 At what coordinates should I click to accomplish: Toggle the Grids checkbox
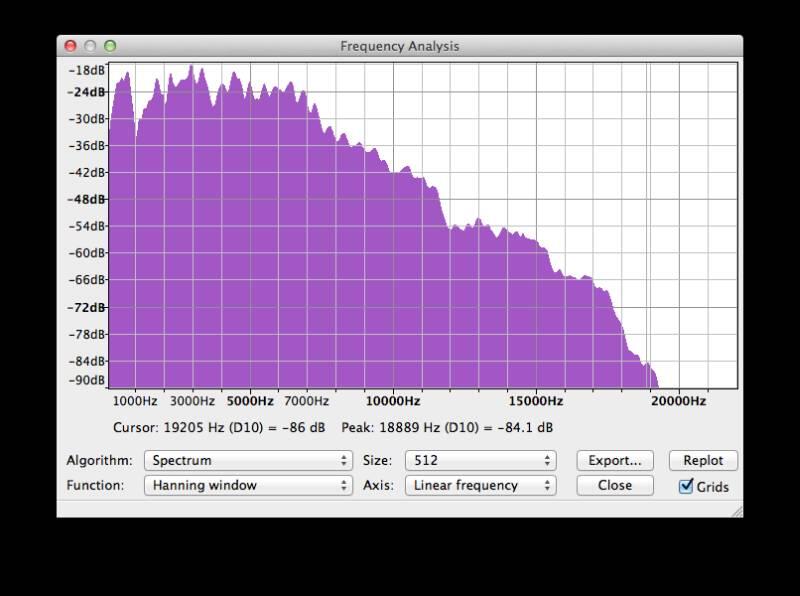[686, 487]
